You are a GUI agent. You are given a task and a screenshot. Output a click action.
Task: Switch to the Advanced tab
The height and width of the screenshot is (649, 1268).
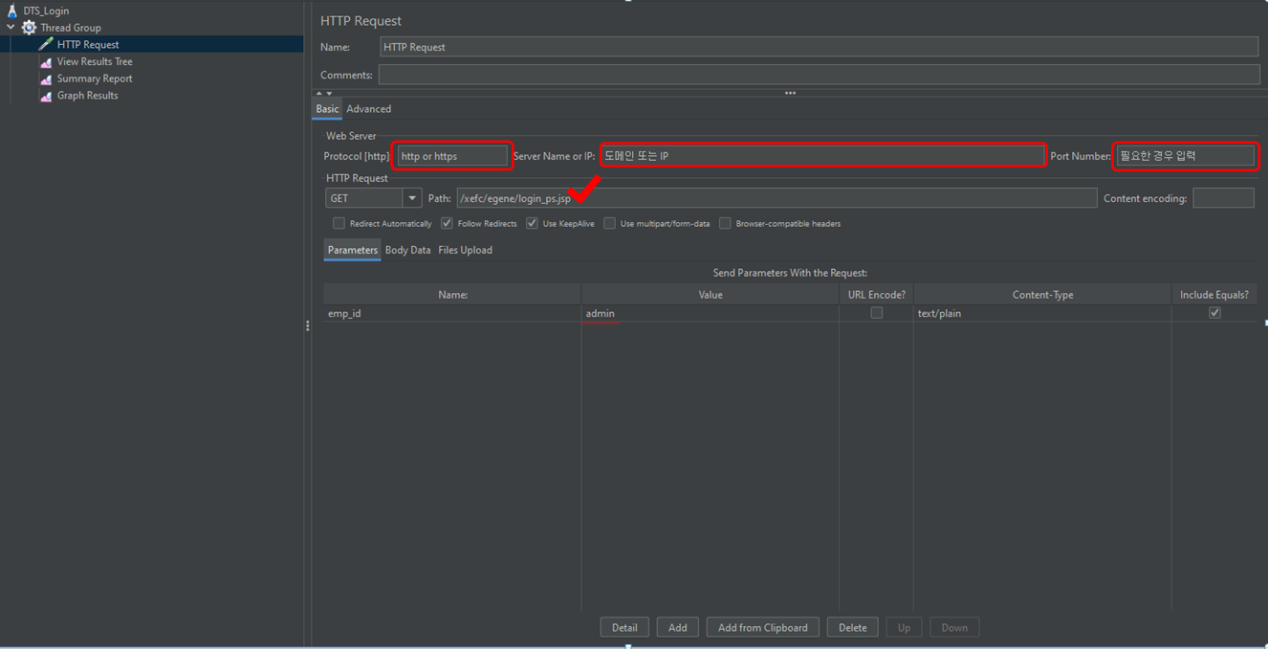(x=368, y=109)
